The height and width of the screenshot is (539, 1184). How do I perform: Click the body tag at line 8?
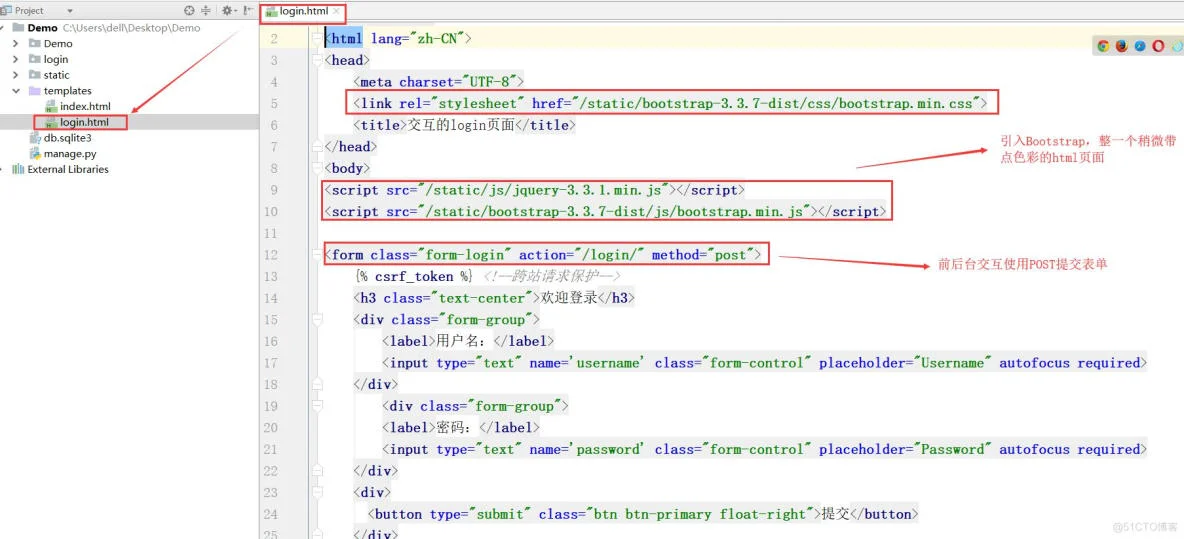347,168
